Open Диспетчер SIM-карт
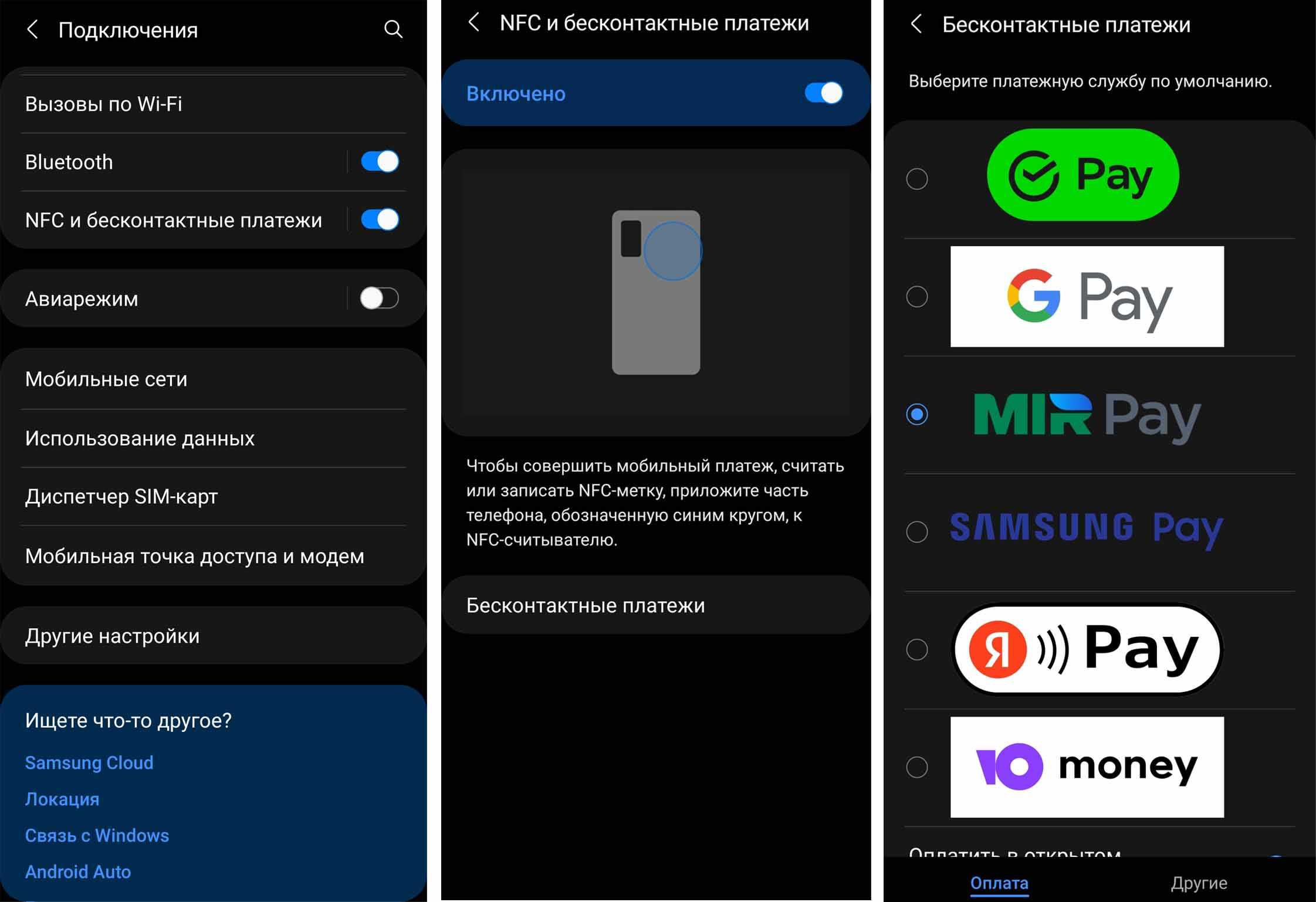1316x902 pixels. click(214, 496)
